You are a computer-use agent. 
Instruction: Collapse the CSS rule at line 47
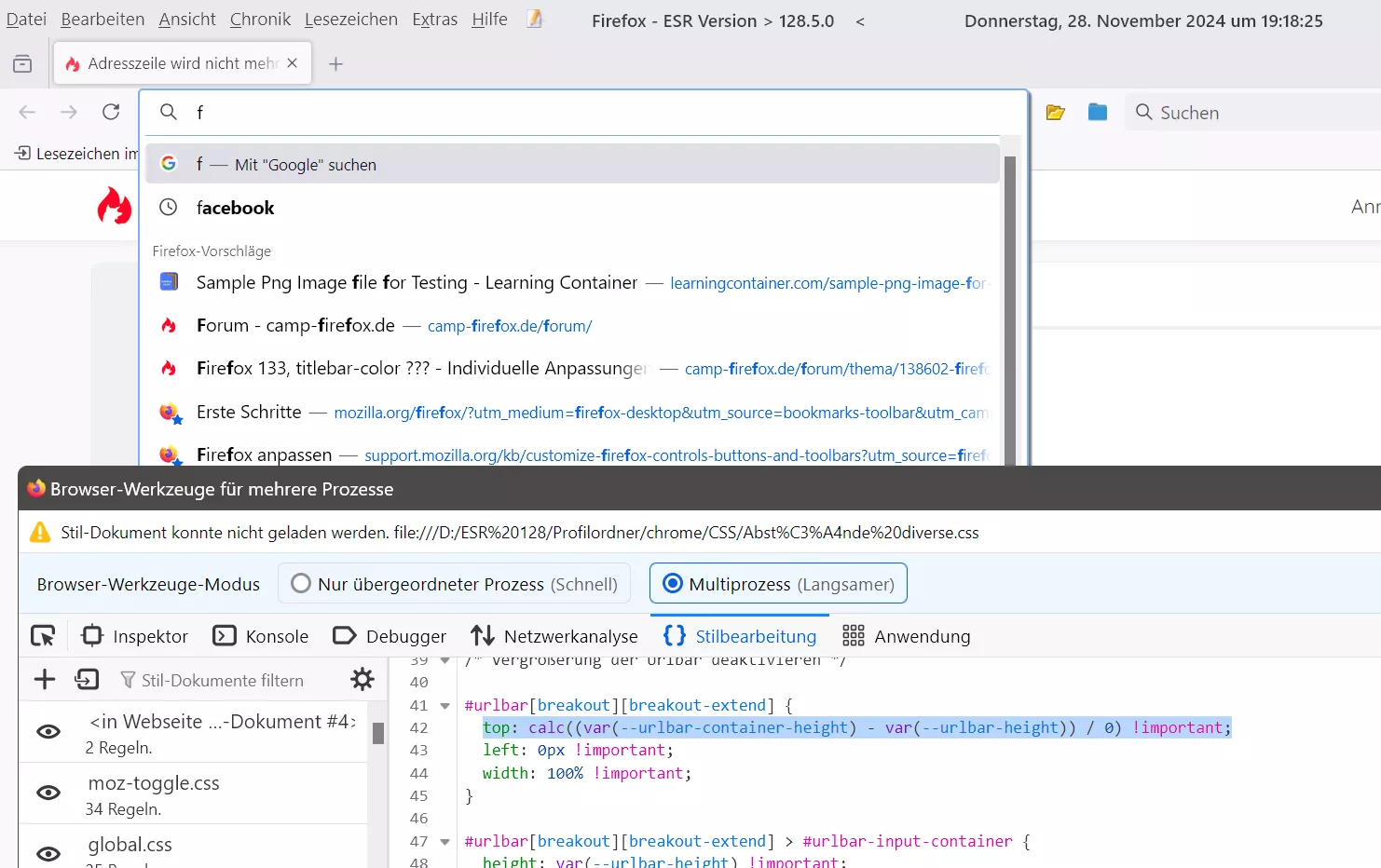tap(445, 842)
